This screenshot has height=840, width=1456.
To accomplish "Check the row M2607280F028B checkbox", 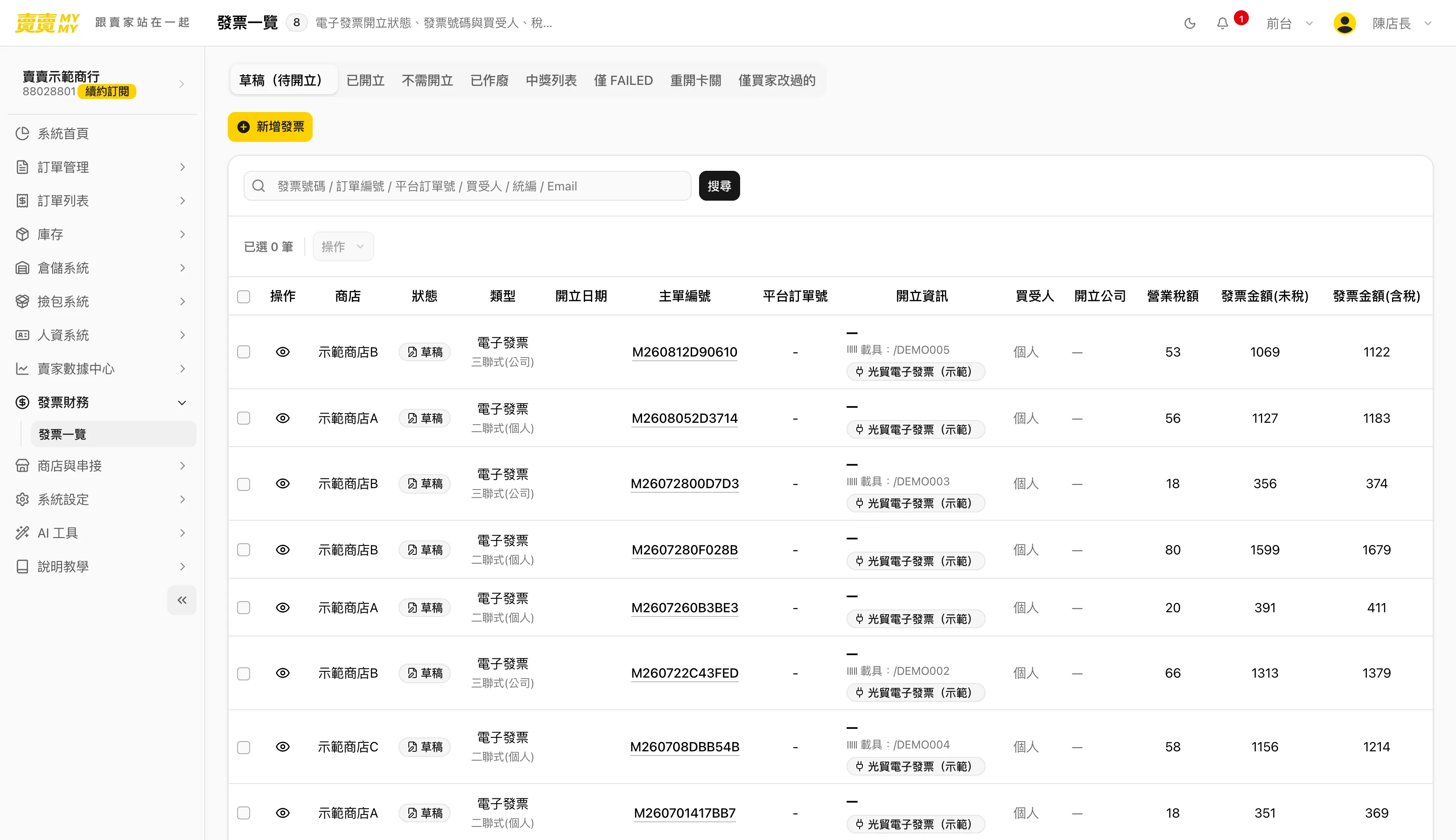I will (244, 550).
